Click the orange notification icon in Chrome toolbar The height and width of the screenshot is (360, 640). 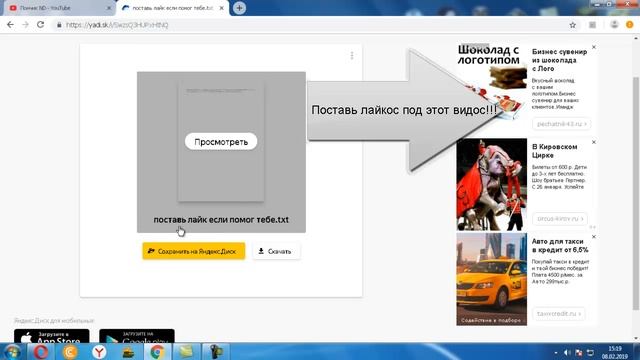coord(629,25)
